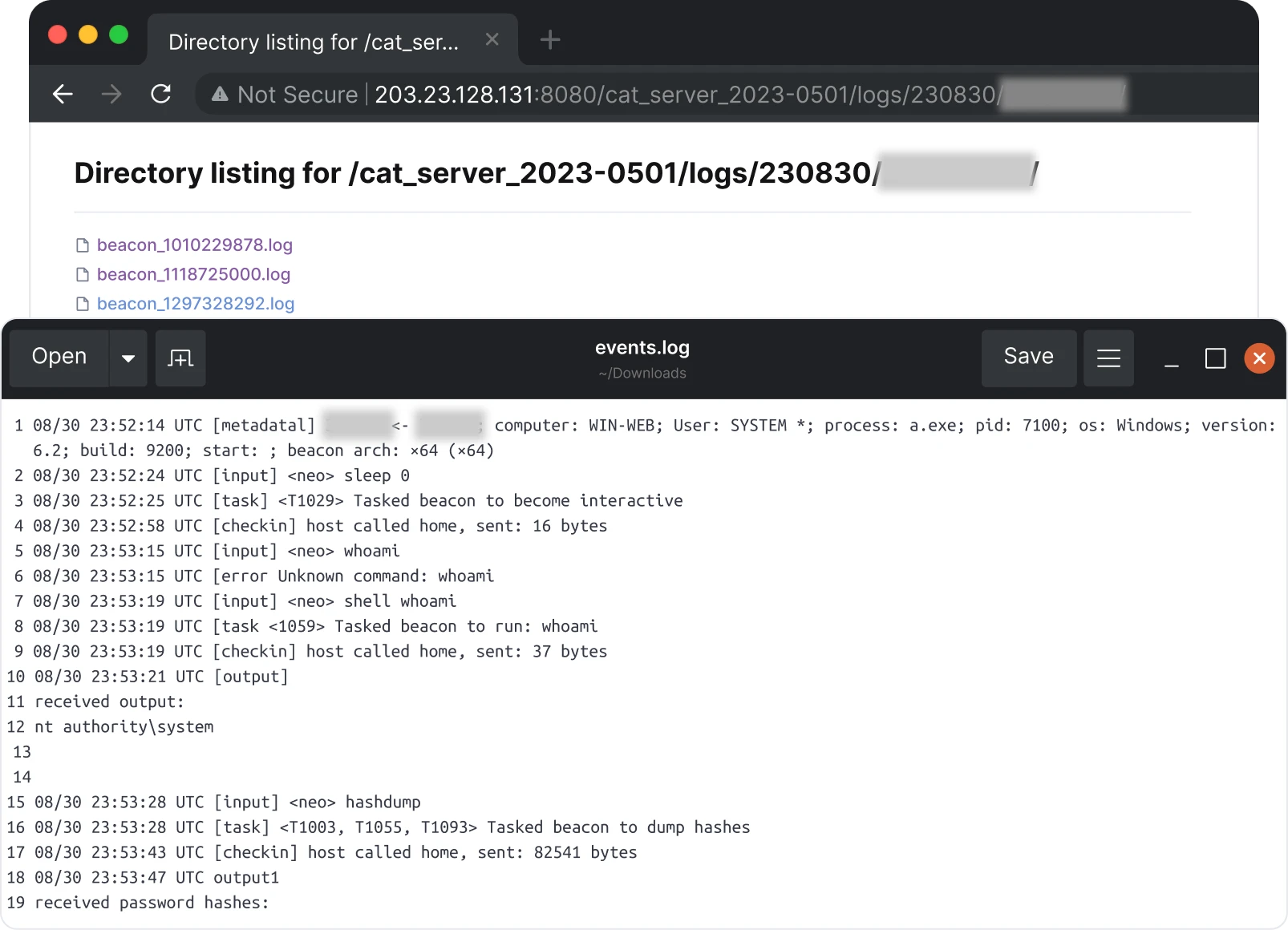
Task: Click the Not Secure warning icon
Action: coord(220,95)
